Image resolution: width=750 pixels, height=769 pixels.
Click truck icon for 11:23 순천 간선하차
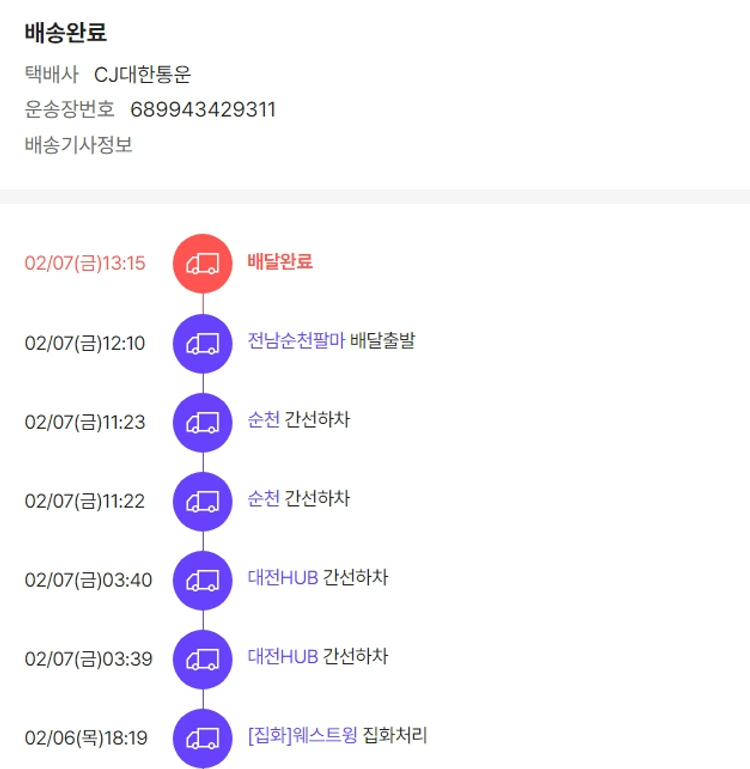[203, 422]
